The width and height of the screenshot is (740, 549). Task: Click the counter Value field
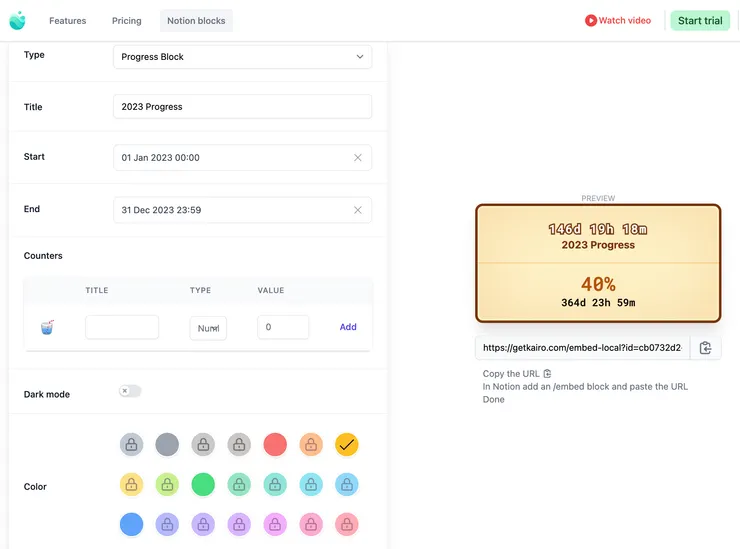(x=283, y=327)
